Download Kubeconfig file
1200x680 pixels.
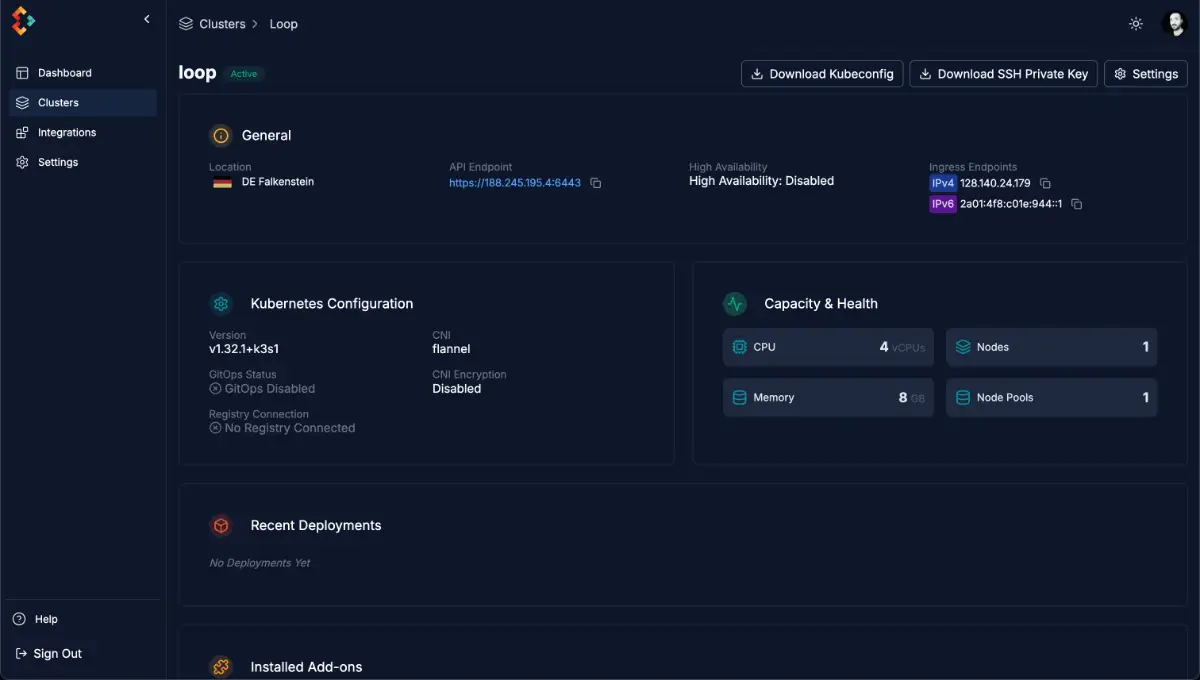click(x=822, y=74)
